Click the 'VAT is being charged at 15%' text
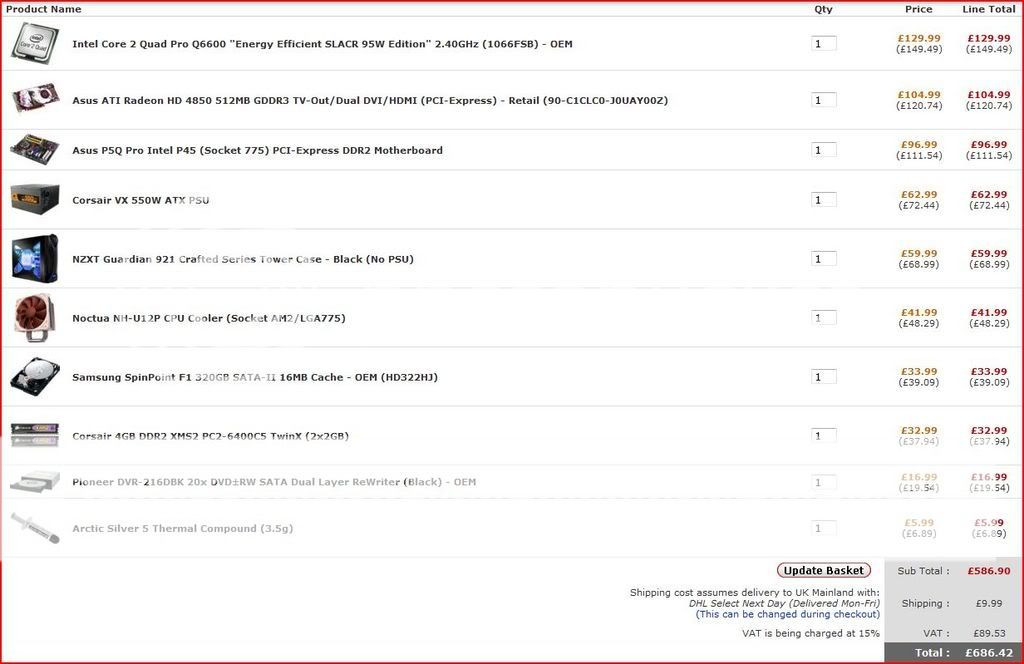This screenshot has height=664, width=1024. coord(810,633)
